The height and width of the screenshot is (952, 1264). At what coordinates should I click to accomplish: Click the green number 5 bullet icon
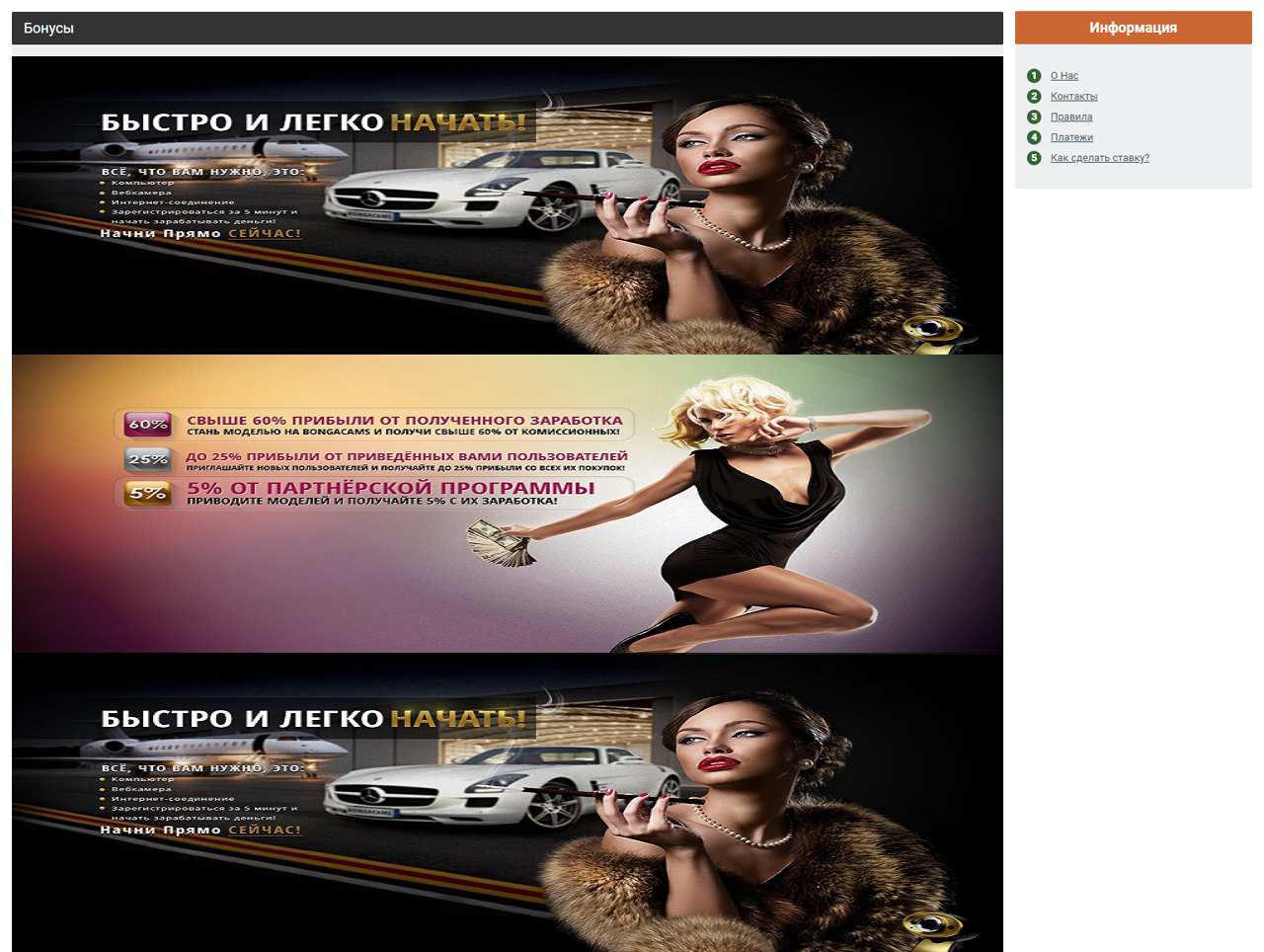(1034, 158)
